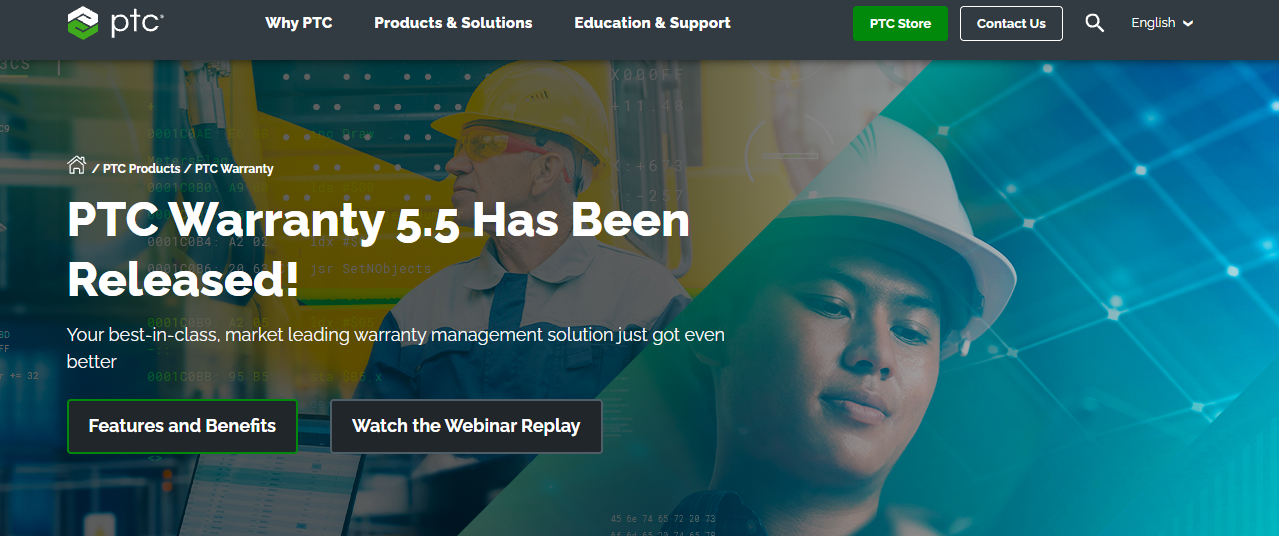Click the PTC logo

click(x=116, y=23)
